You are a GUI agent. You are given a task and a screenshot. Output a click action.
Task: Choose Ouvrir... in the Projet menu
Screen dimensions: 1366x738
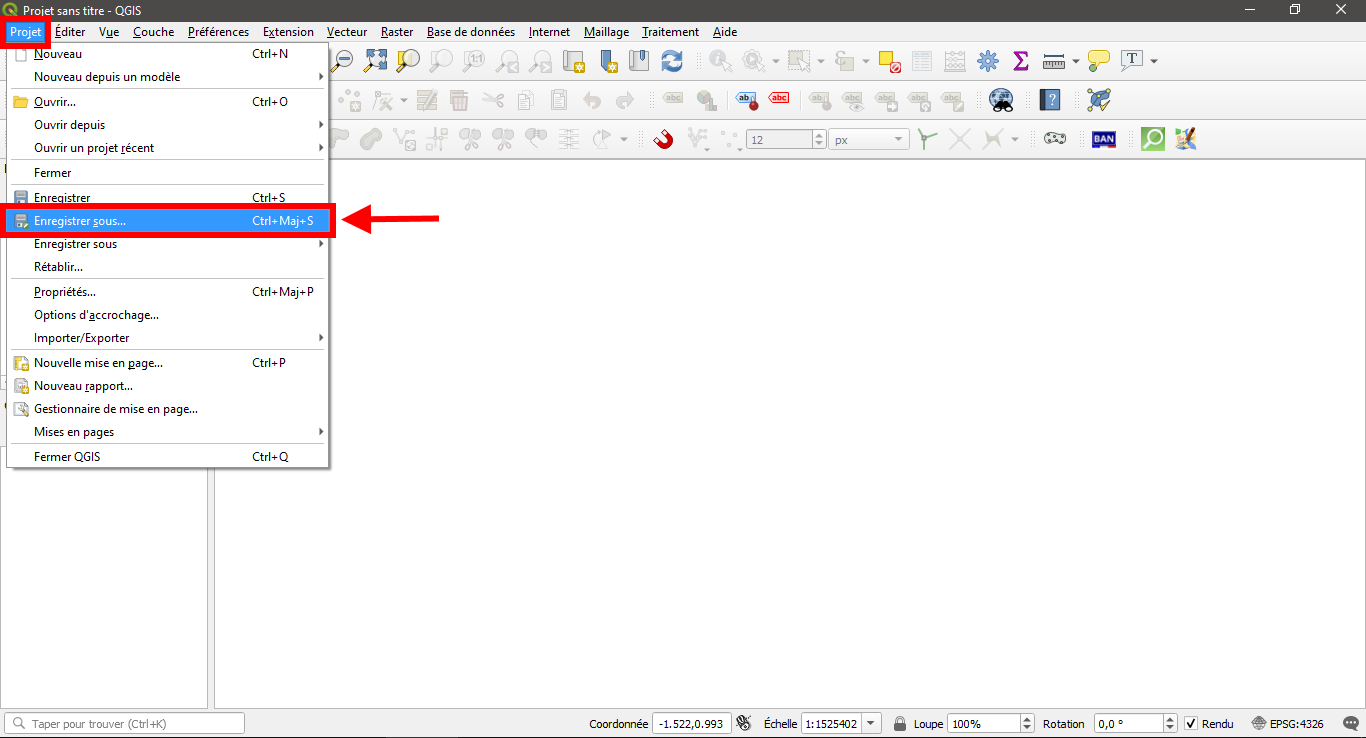167,102
